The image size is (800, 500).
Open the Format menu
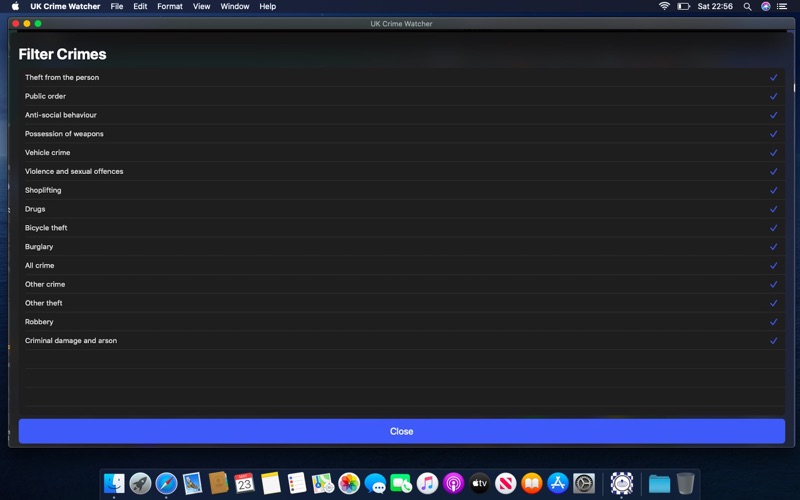(x=170, y=7)
